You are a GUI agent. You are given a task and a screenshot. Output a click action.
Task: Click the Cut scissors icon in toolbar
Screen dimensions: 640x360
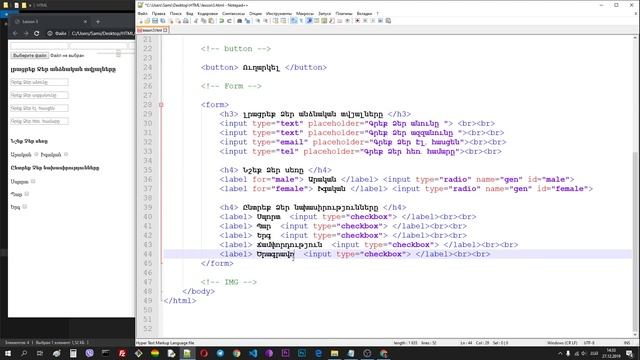click(x=195, y=20)
